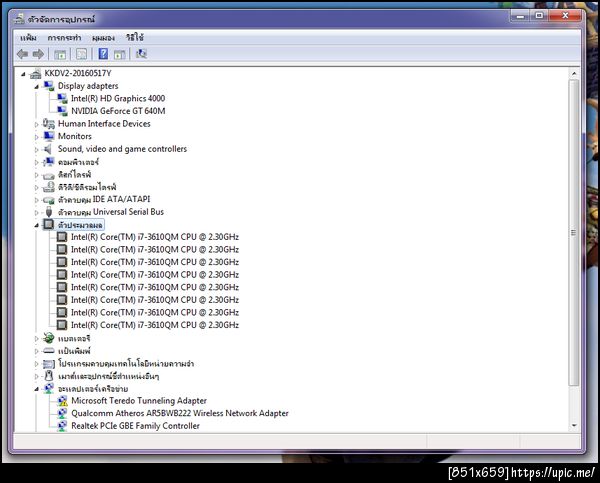The image size is (600, 483).
Task: Toggle the action pane toolbar icon
Action: click(x=120, y=54)
